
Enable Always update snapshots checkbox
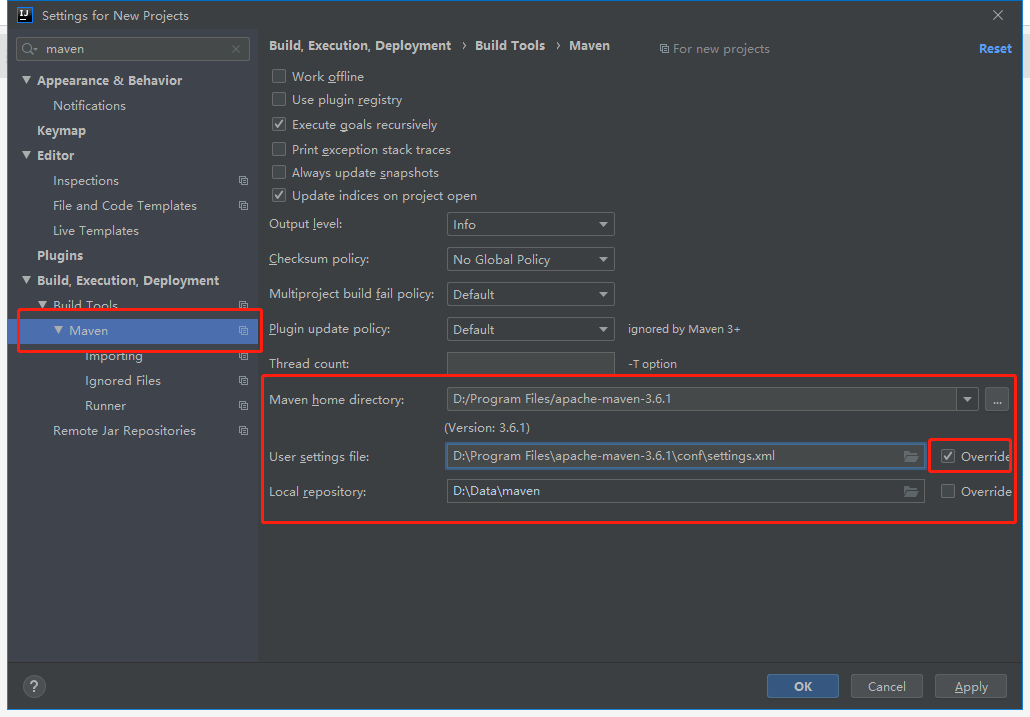[279, 172]
